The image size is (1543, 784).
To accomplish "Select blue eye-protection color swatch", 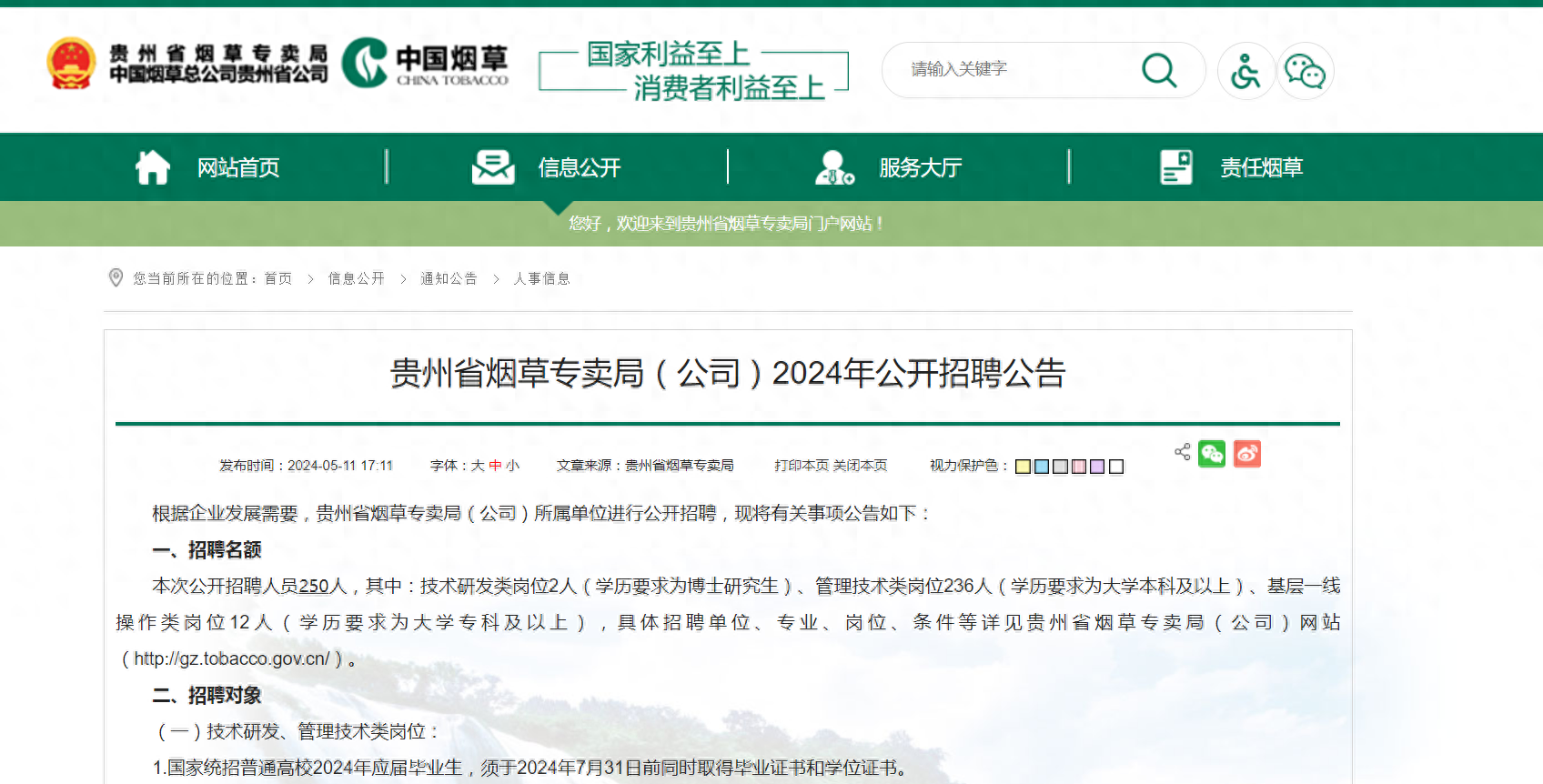I will pos(1042,467).
